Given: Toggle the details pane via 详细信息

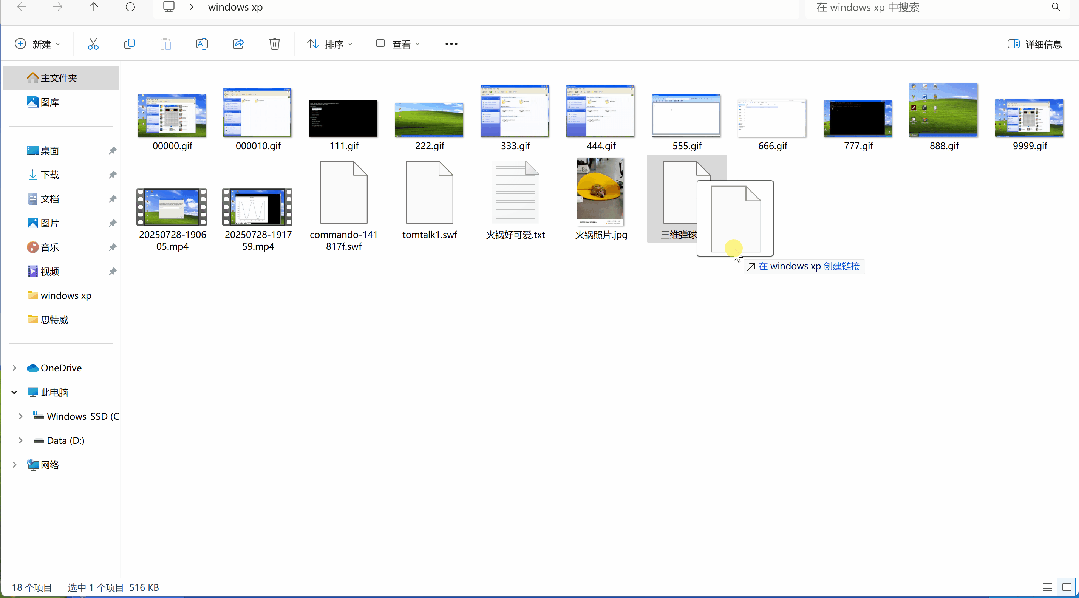Looking at the screenshot, I should [1033, 43].
